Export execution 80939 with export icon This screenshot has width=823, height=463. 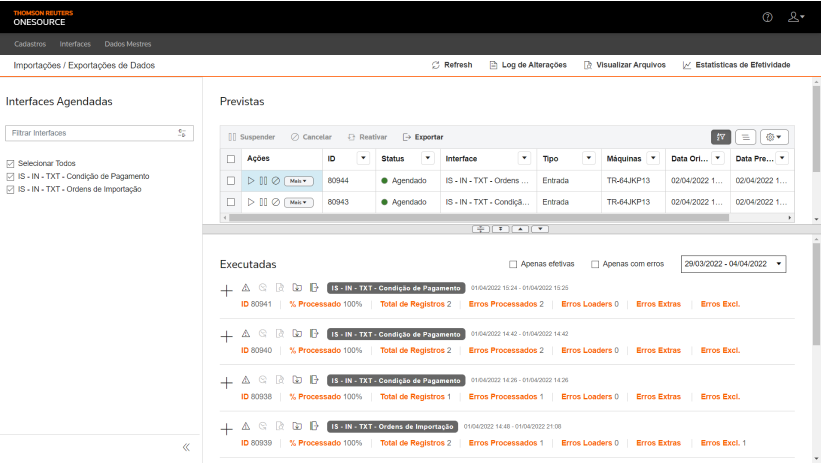(314, 426)
